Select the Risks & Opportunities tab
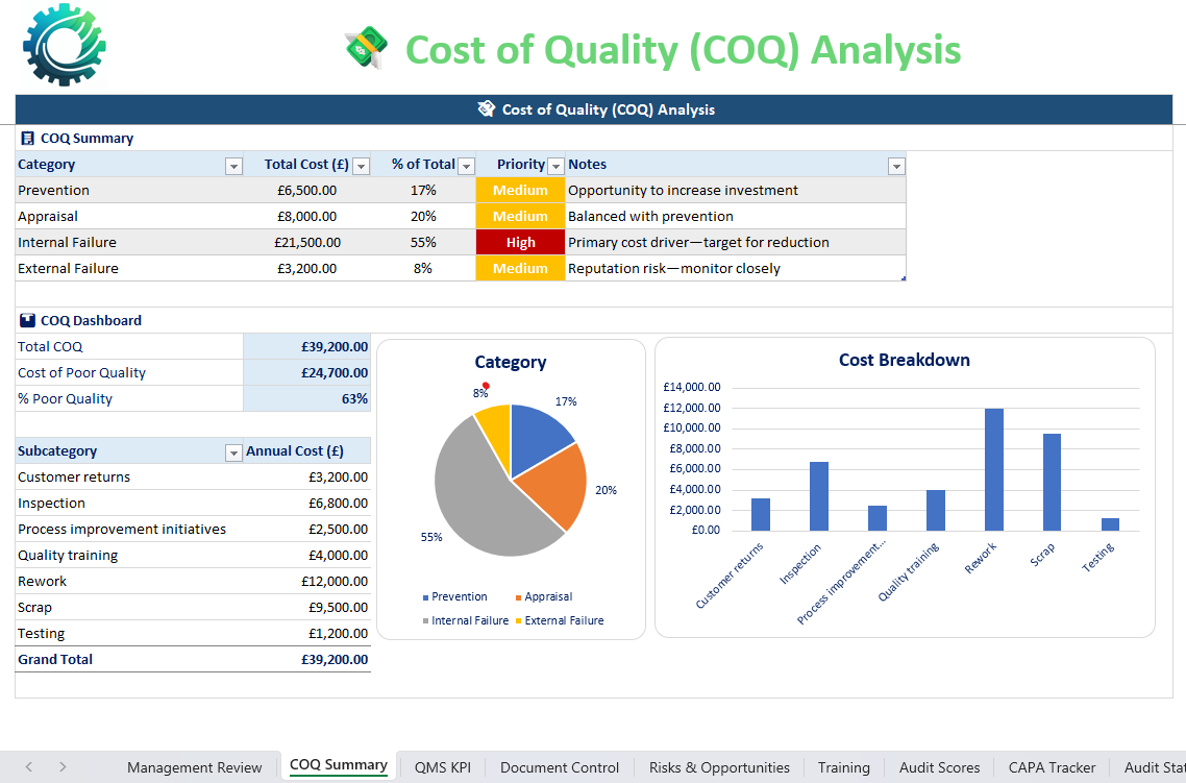This screenshot has width=1186, height=783. point(719,767)
